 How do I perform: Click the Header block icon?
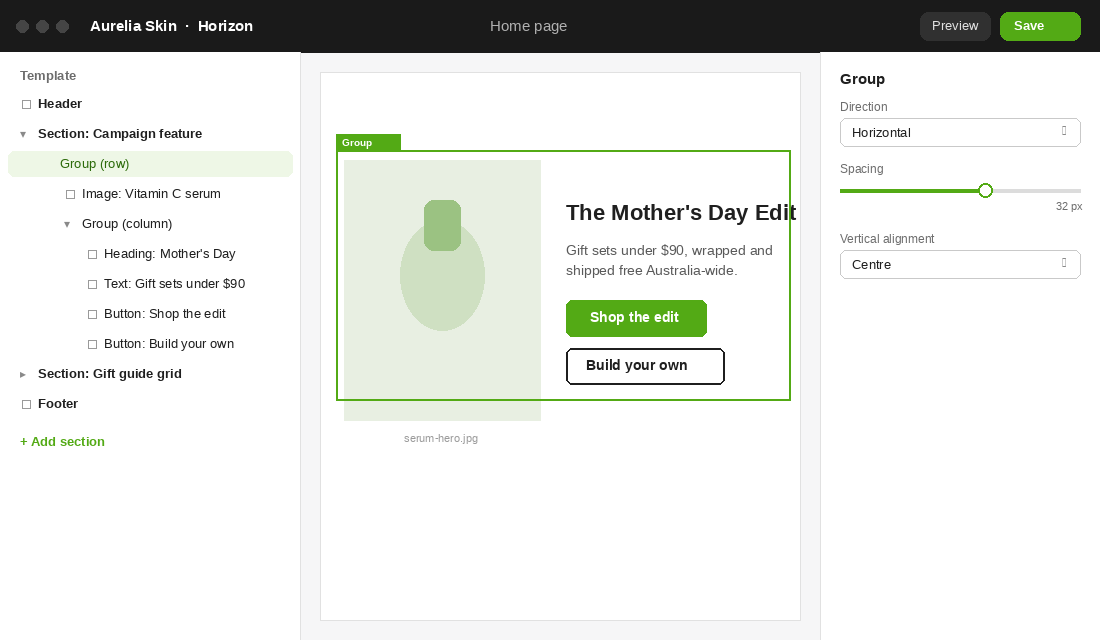tap(27, 105)
